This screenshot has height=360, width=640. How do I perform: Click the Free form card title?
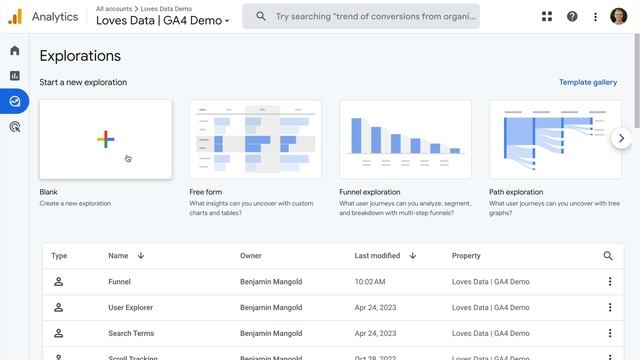[206, 192]
